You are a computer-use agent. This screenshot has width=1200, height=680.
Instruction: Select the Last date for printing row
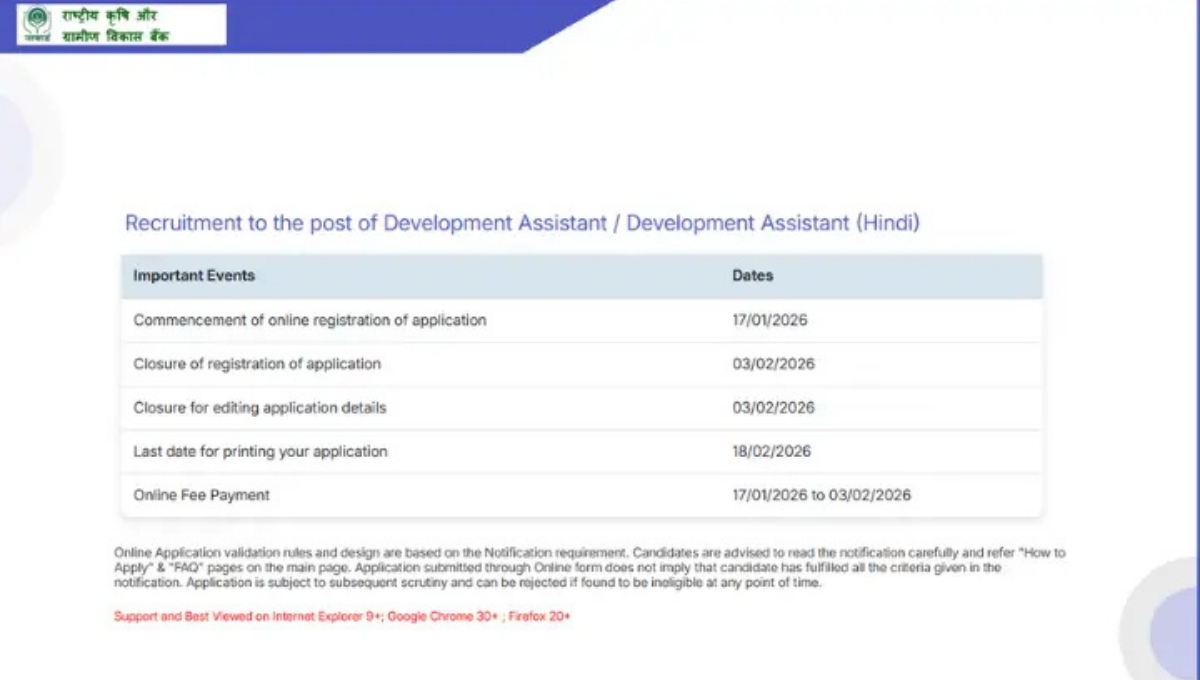click(261, 451)
